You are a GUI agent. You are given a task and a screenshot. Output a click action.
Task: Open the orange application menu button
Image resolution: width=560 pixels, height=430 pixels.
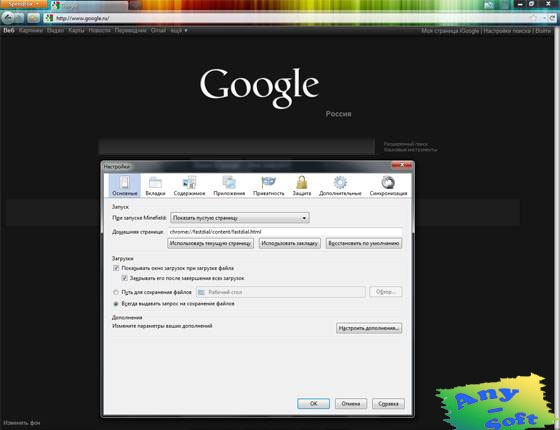coord(24,4)
